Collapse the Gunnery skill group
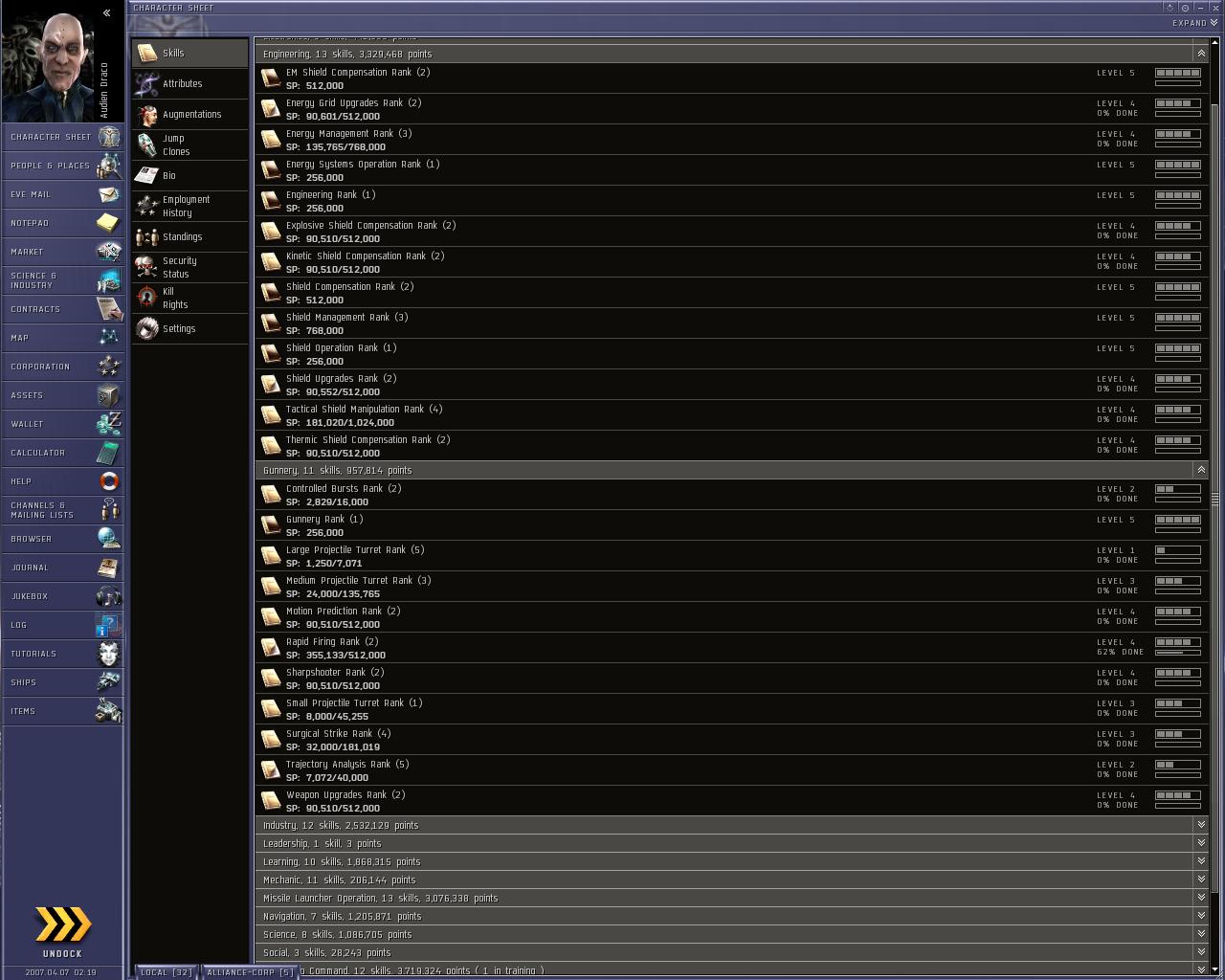Screen dimensions: 1225x980 pyautogui.click(x=1201, y=470)
